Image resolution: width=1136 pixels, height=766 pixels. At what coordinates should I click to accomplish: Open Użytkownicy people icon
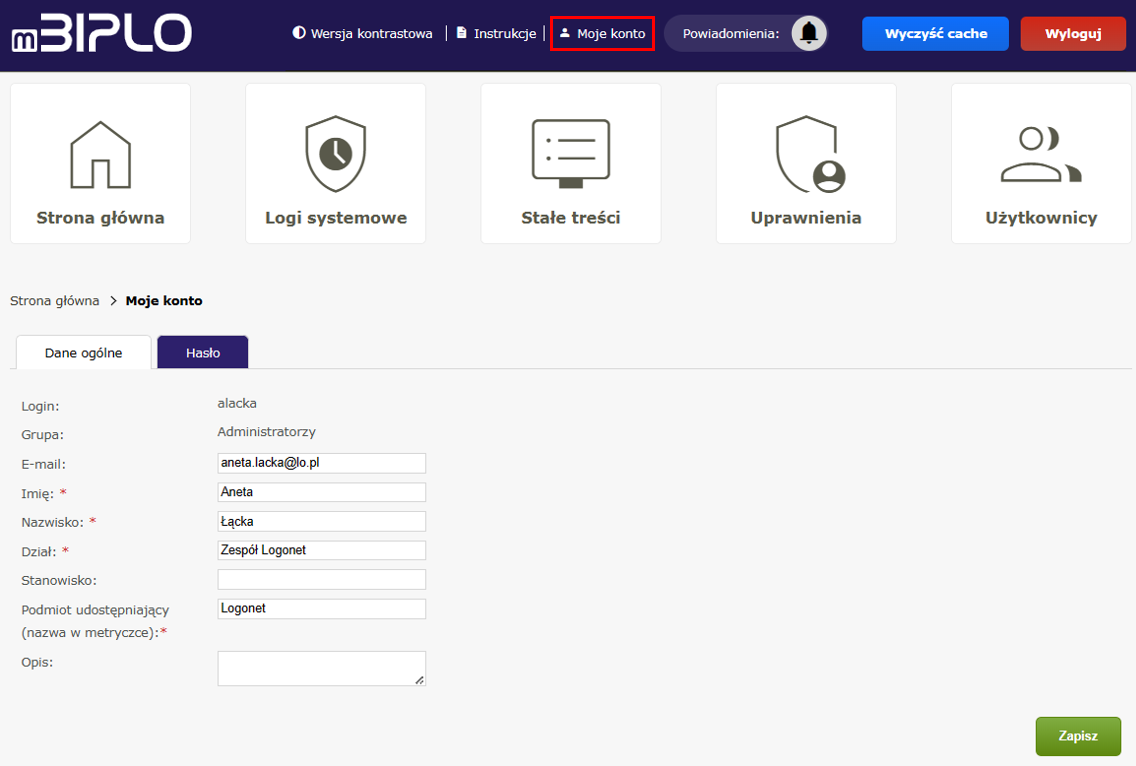pos(1041,154)
